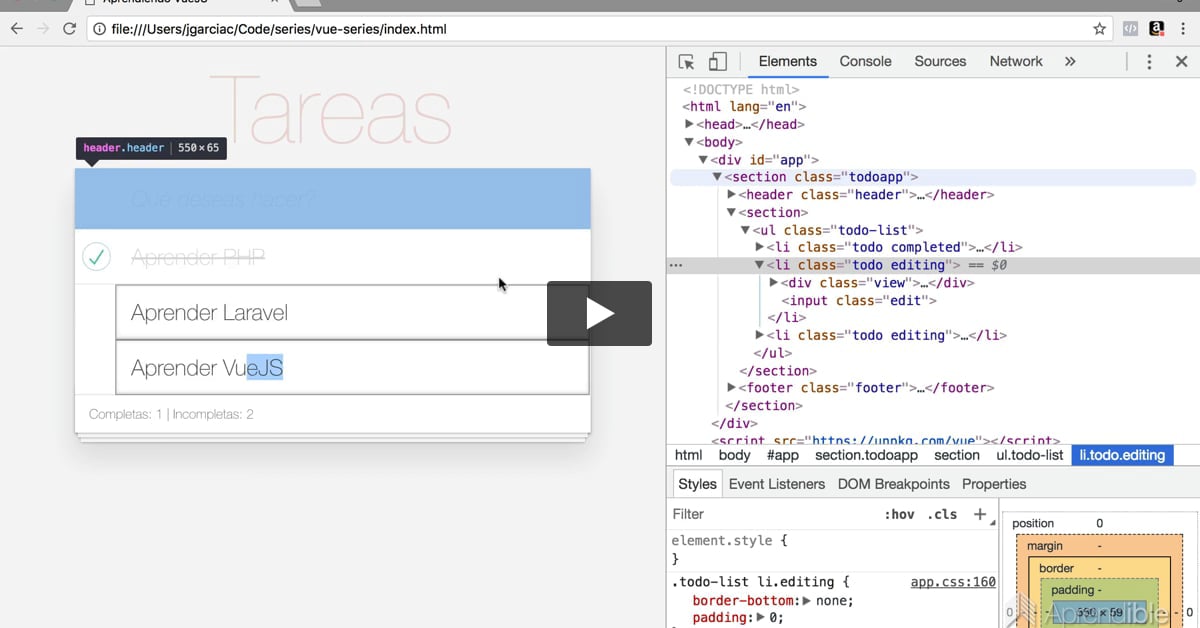Open the Amazon extension icon
The height and width of the screenshot is (628, 1200).
coord(1157,29)
